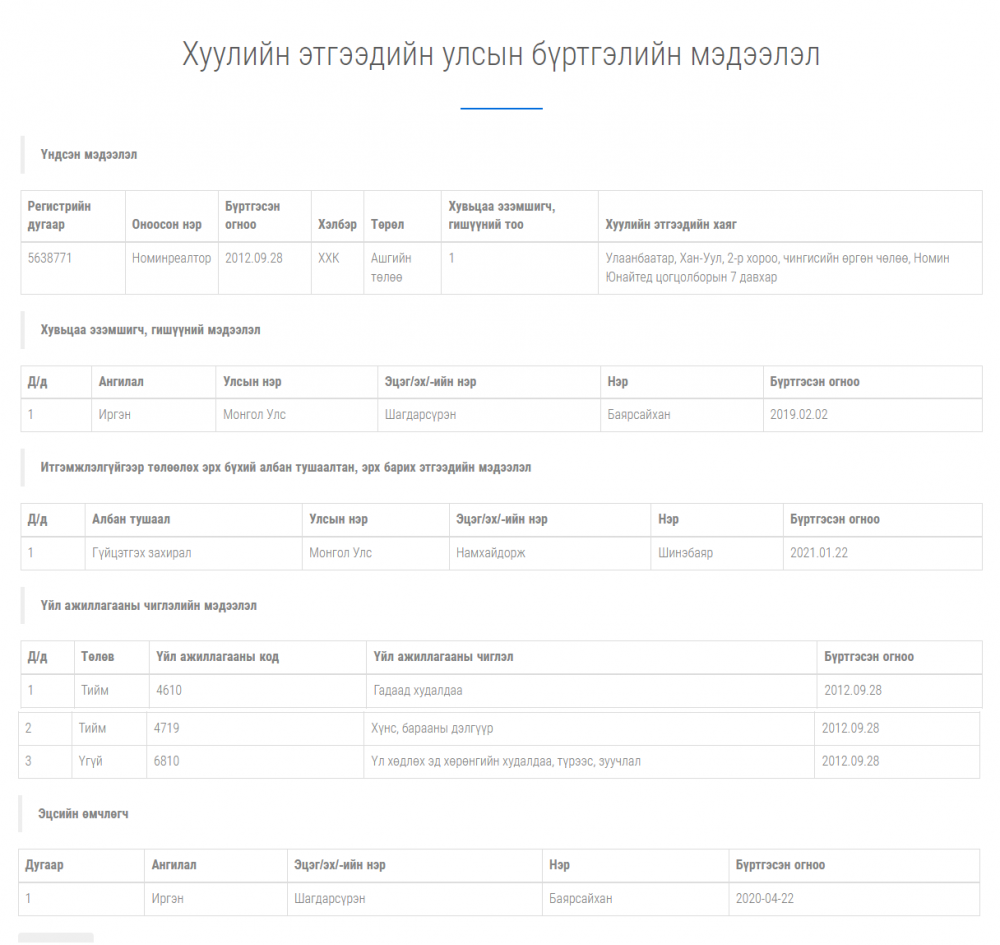
Task: Select Баярсайхан in the shareholder table
Action: [638, 414]
